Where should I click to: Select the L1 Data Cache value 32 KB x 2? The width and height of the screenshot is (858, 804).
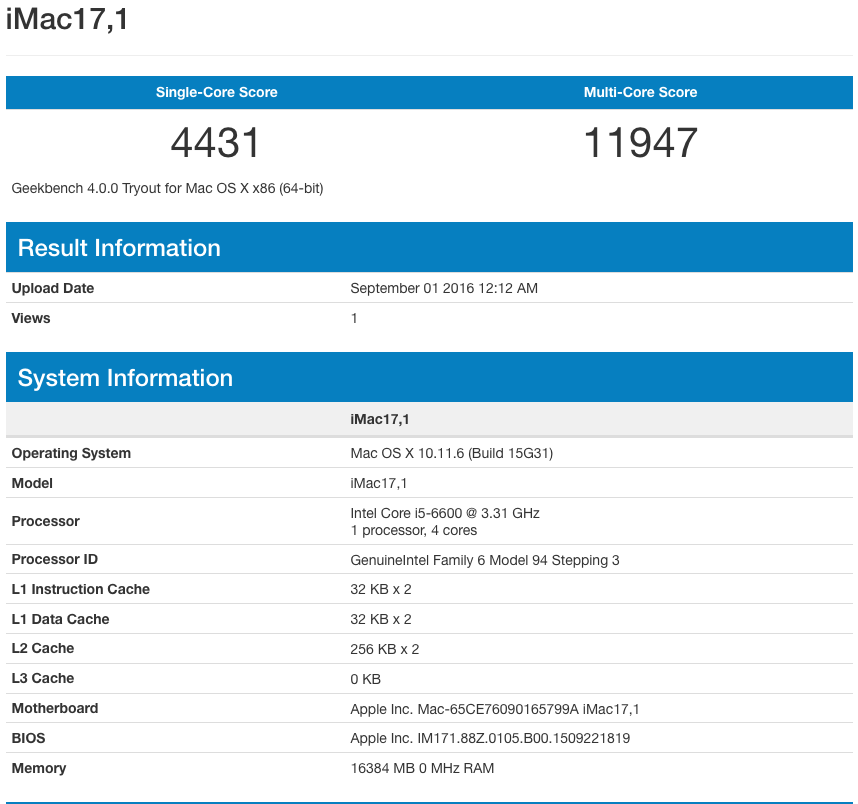click(381, 619)
